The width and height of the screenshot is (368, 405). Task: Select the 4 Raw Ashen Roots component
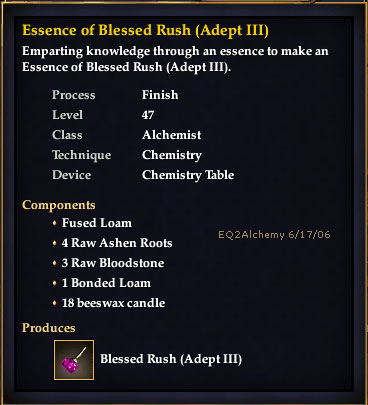click(117, 243)
